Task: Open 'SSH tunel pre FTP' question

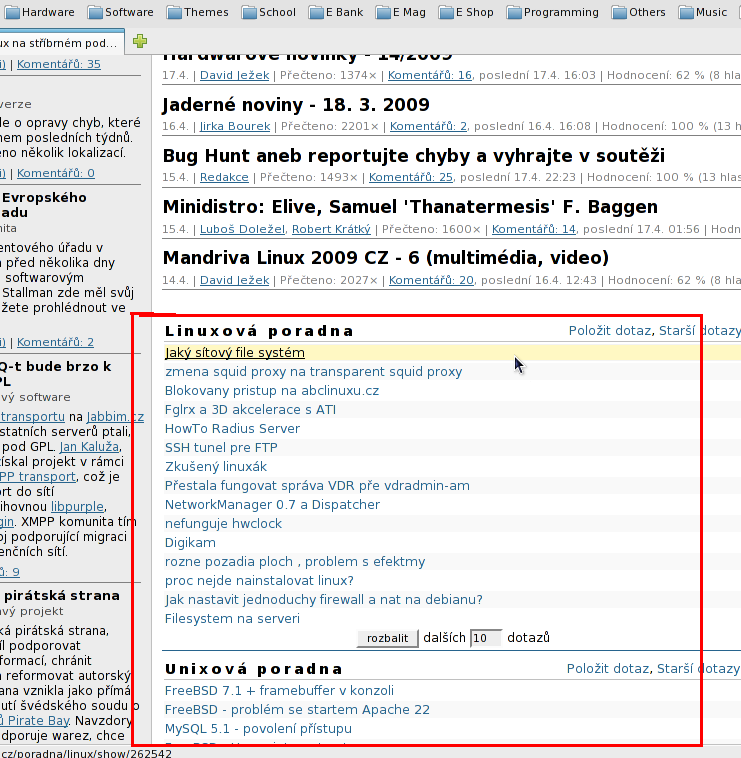Action: pos(221,448)
